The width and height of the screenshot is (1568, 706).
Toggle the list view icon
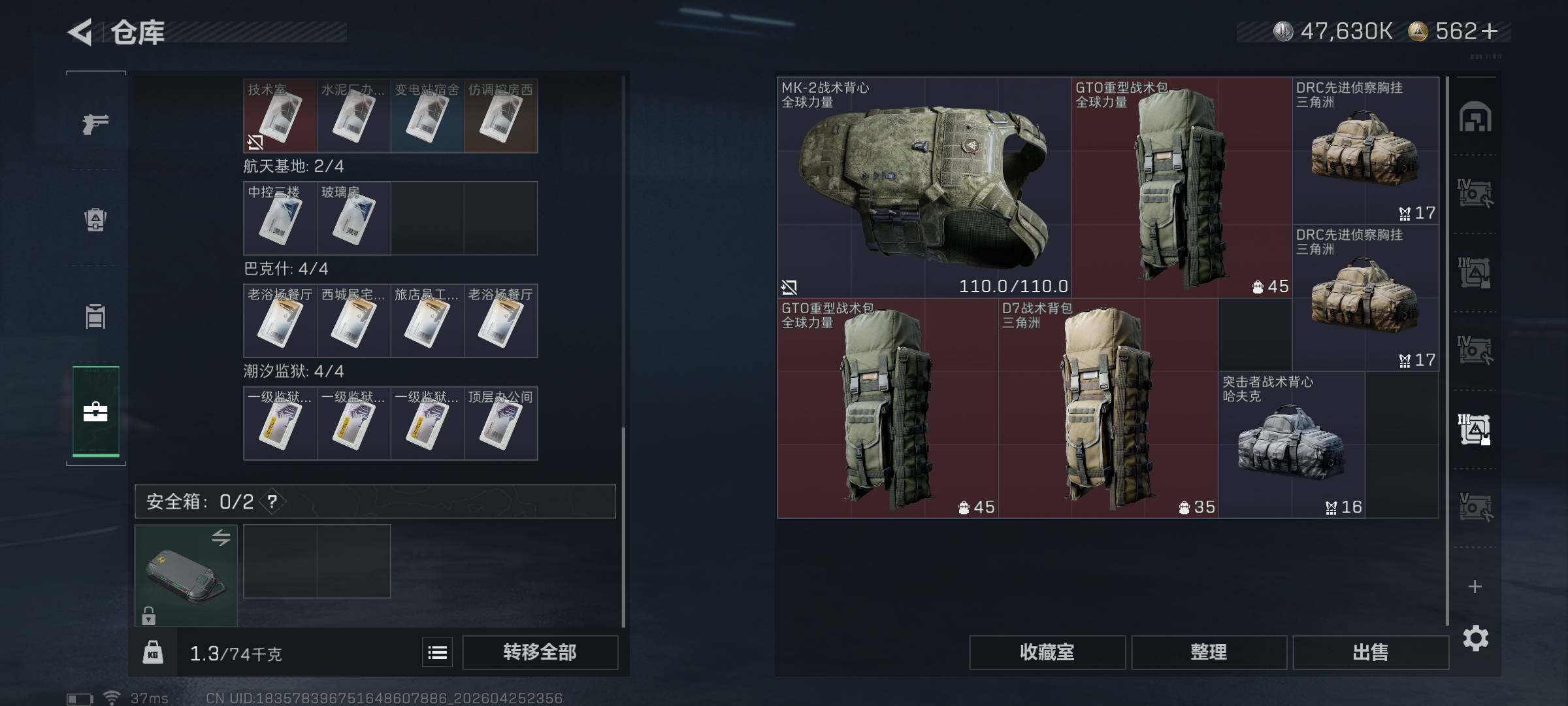click(437, 652)
